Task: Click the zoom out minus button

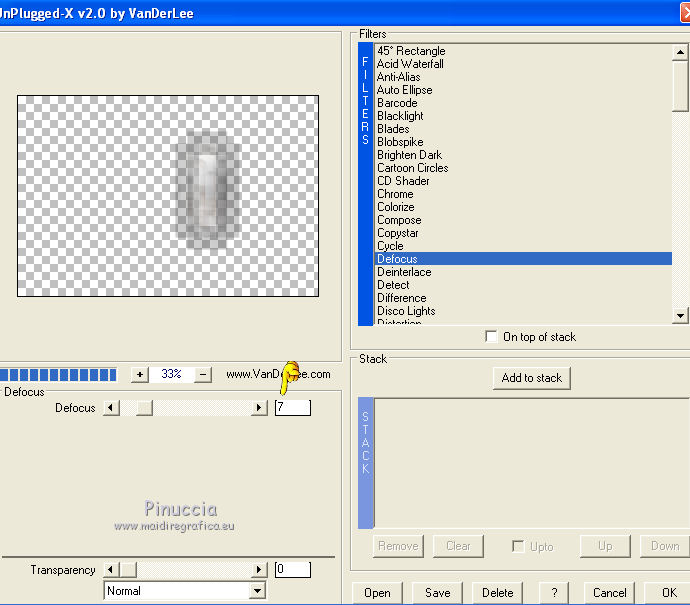Action: pyautogui.click(x=203, y=374)
